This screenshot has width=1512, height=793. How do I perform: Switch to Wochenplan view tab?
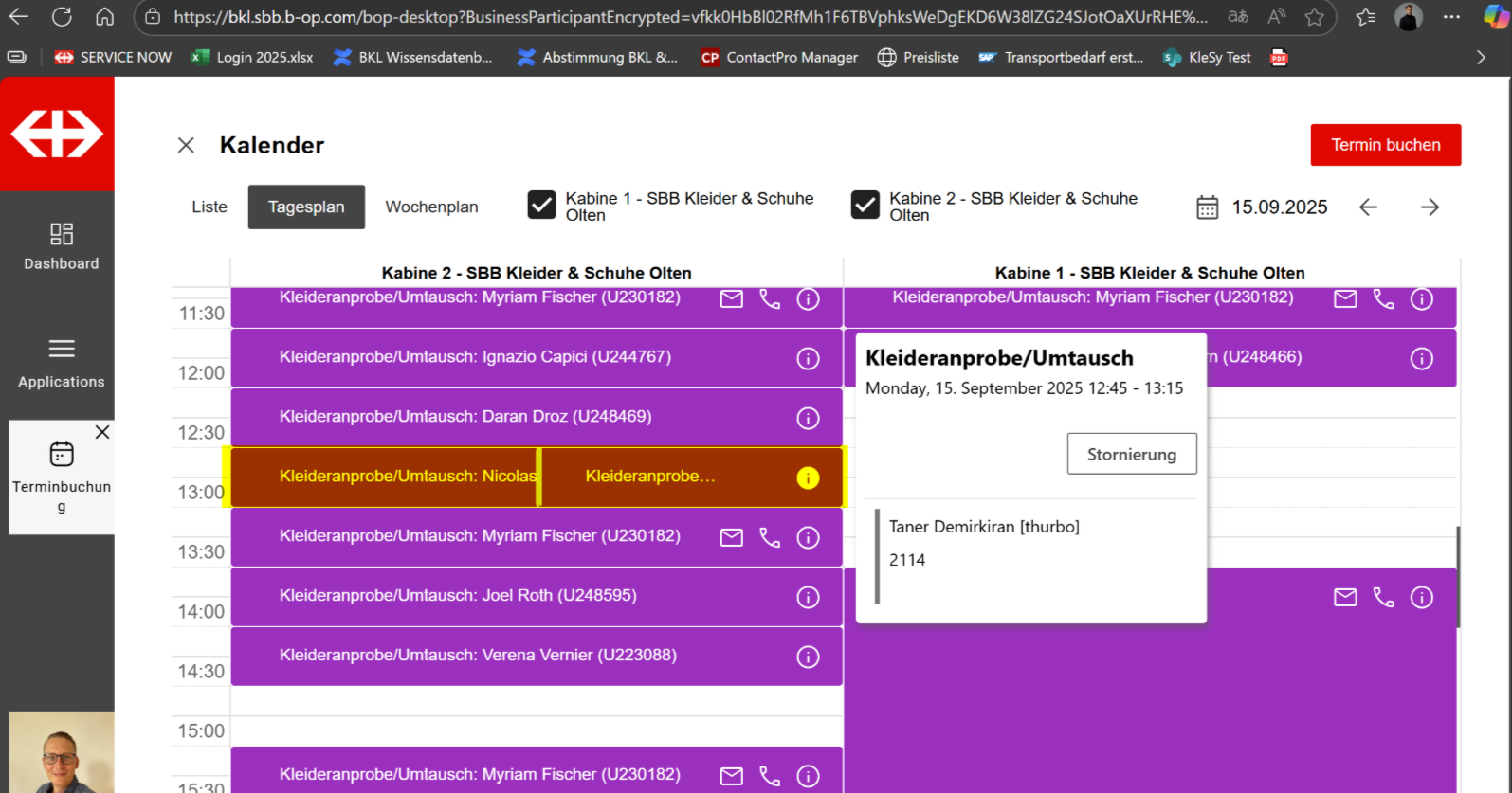[x=431, y=207]
